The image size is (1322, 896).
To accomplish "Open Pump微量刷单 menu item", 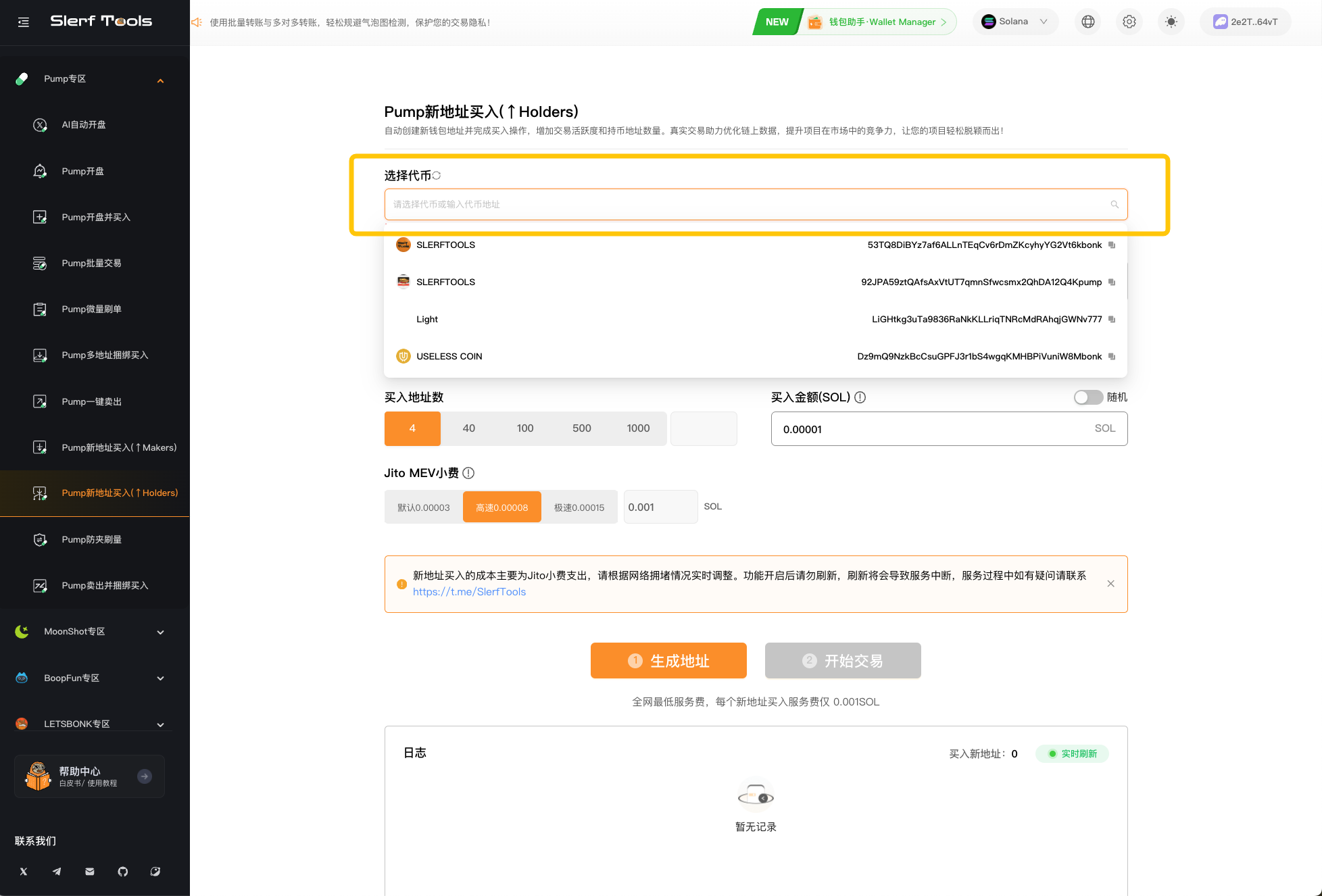I will click(95, 309).
